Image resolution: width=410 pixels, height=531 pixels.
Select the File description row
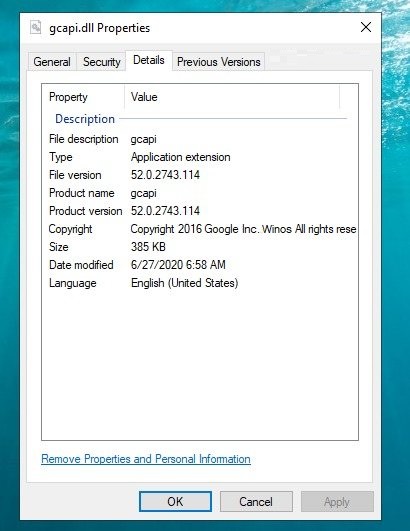200,139
